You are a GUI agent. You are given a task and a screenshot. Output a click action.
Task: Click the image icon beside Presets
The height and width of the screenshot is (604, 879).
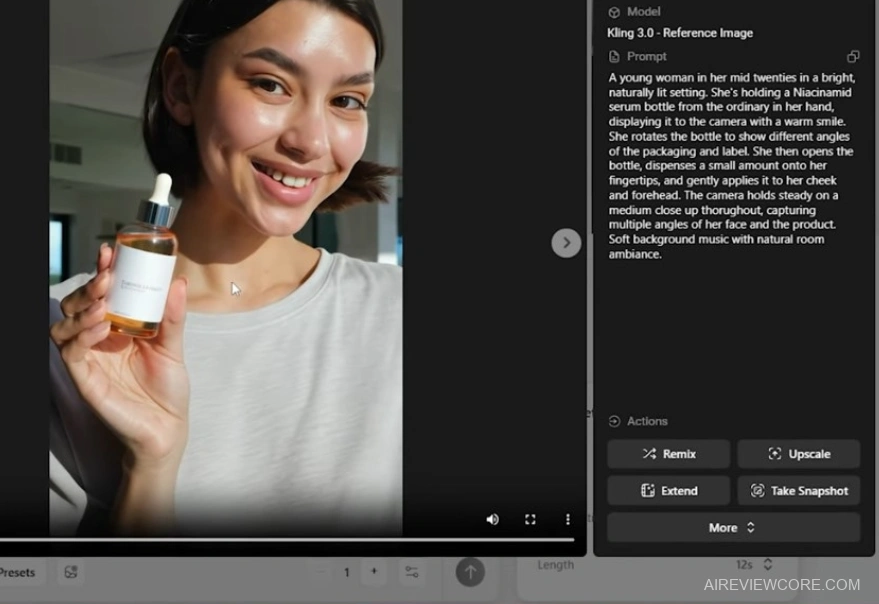click(71, 573)
